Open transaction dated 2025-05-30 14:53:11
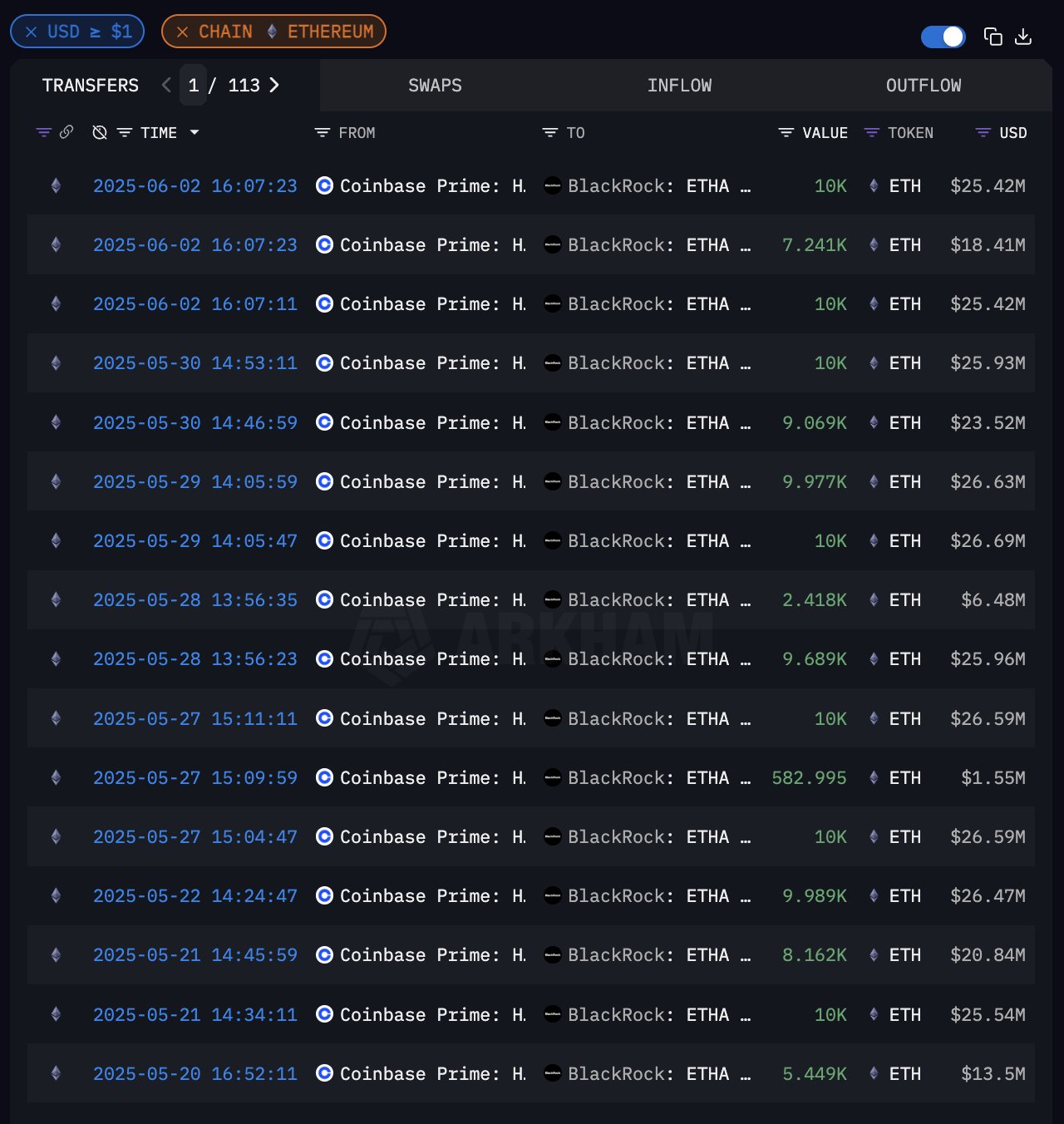The width and height of the screenshot is (1064, 1124). [x=195, y=363]
